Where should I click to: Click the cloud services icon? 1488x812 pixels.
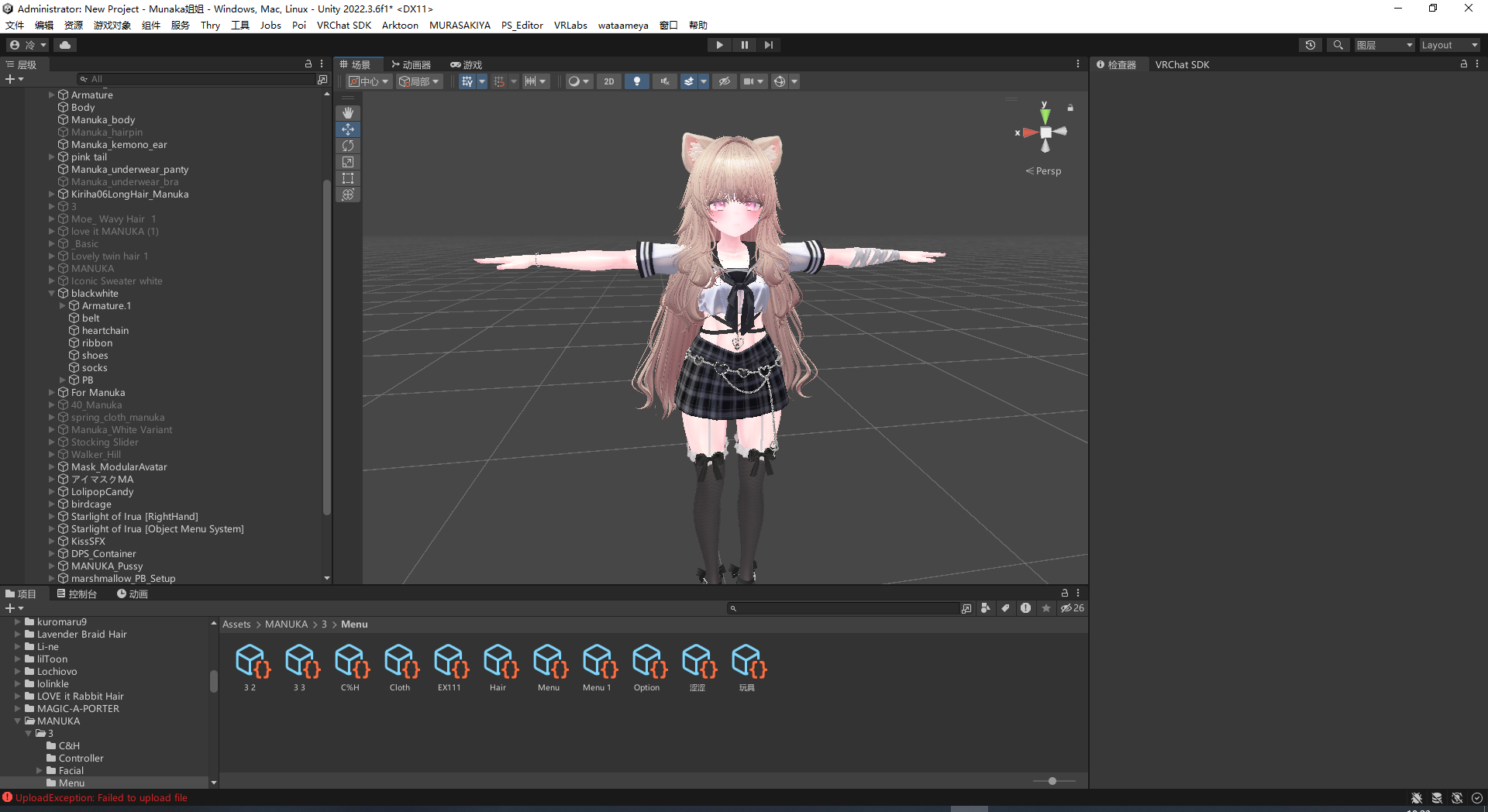[x=65, y=45]
